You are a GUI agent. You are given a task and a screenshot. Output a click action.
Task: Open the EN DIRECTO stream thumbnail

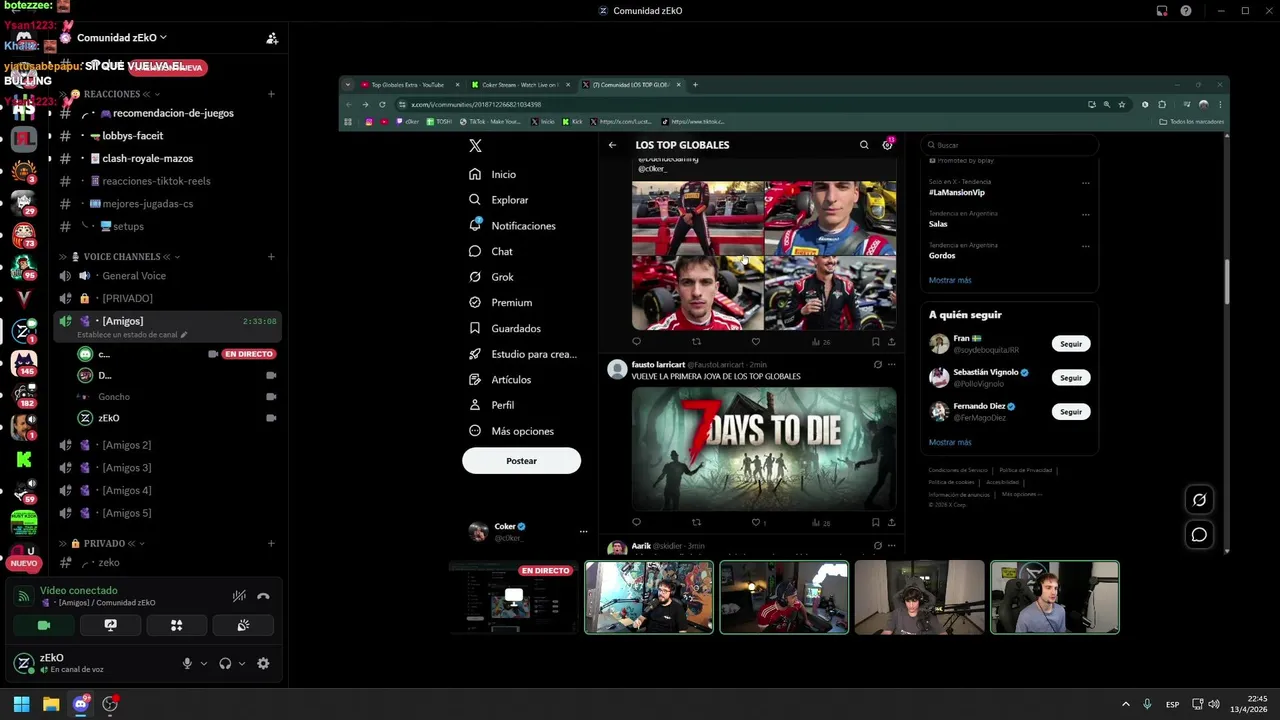(x=513, y=598)
